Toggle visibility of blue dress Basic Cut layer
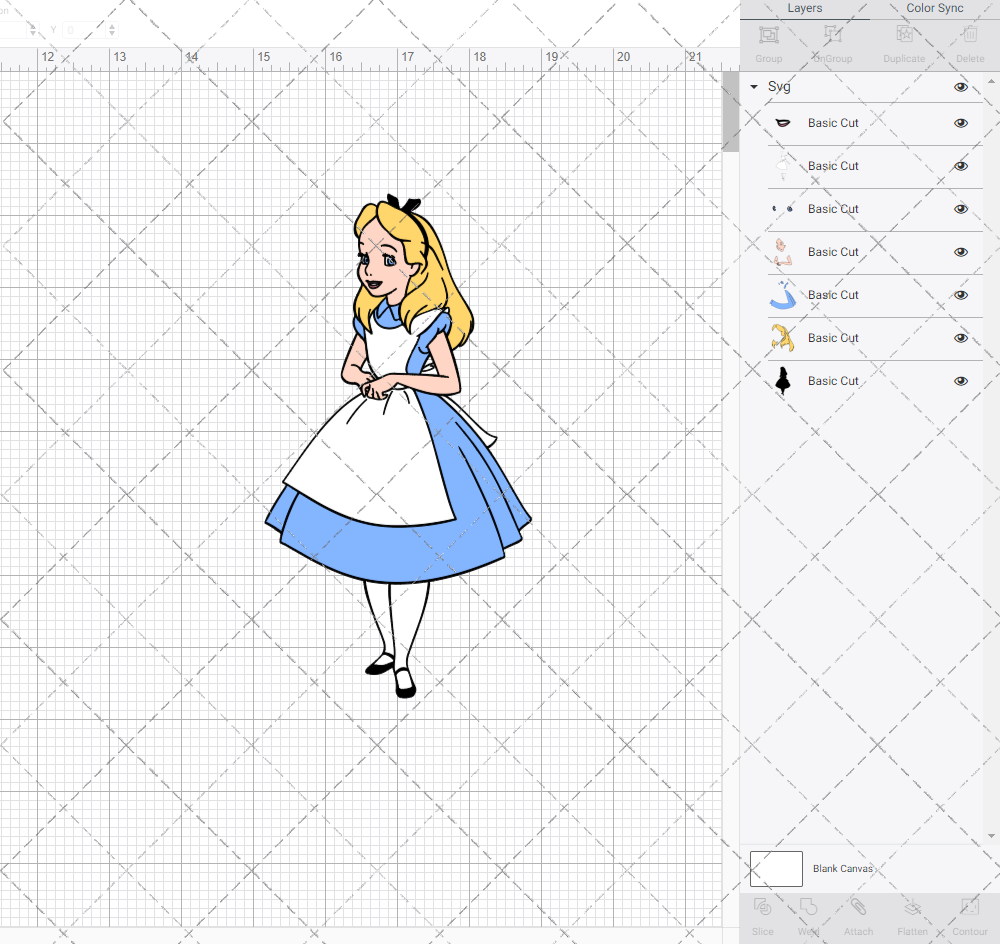Screen dimensions: 1000x944 coord(960,295)
